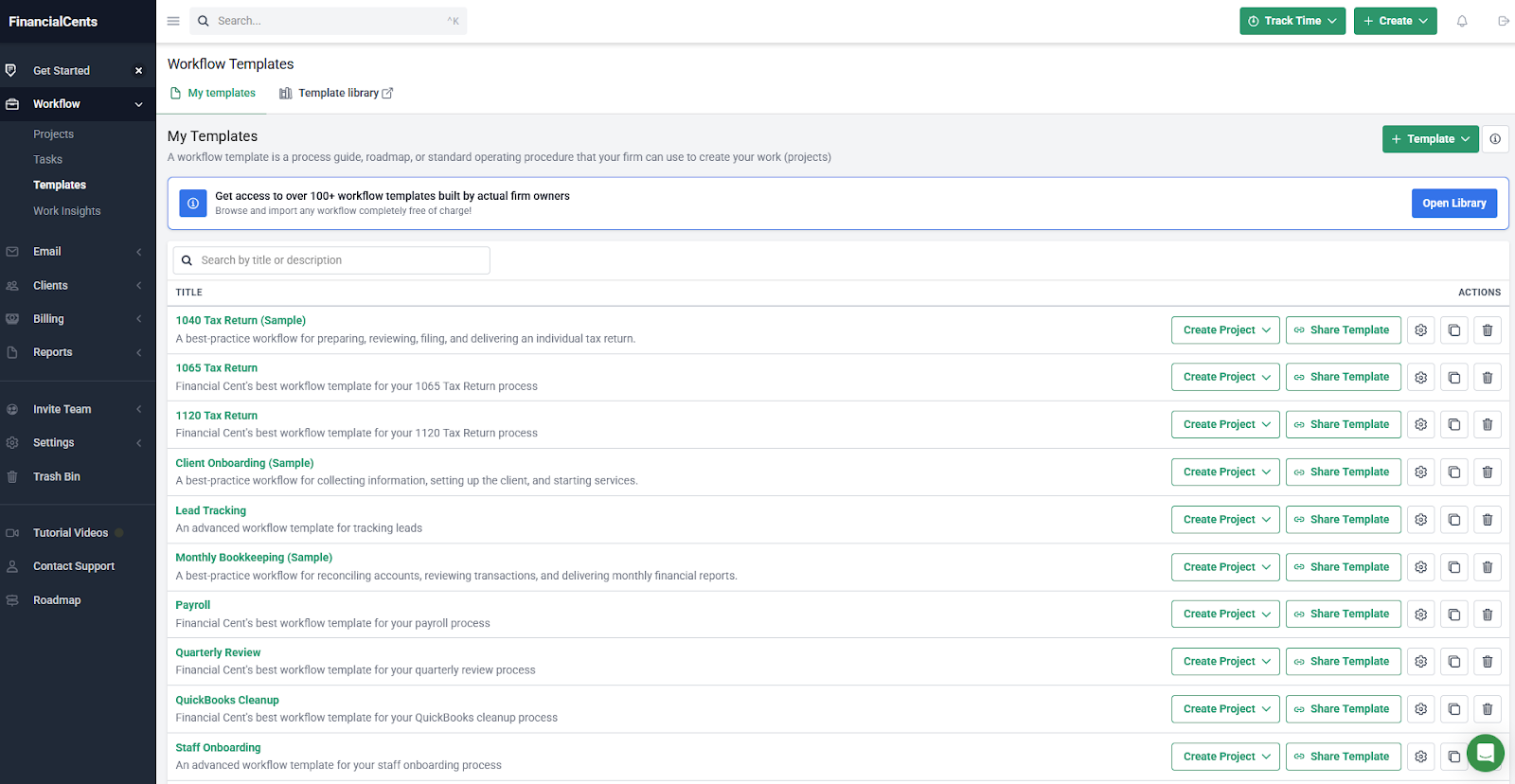Share the Quarterly Review template

click(1343, 662)
